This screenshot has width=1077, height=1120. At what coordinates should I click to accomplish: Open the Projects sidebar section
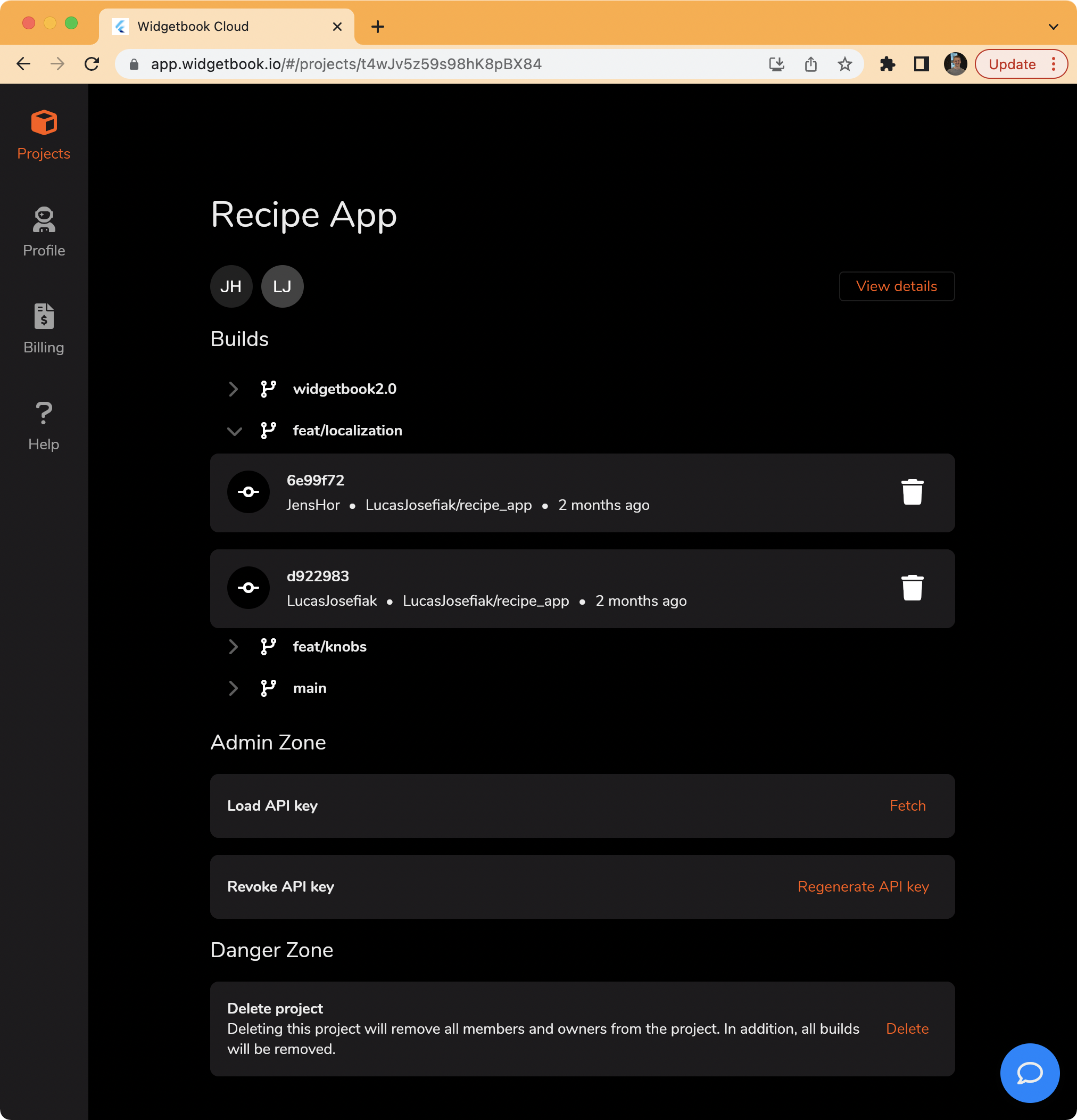tap(44, 135)
